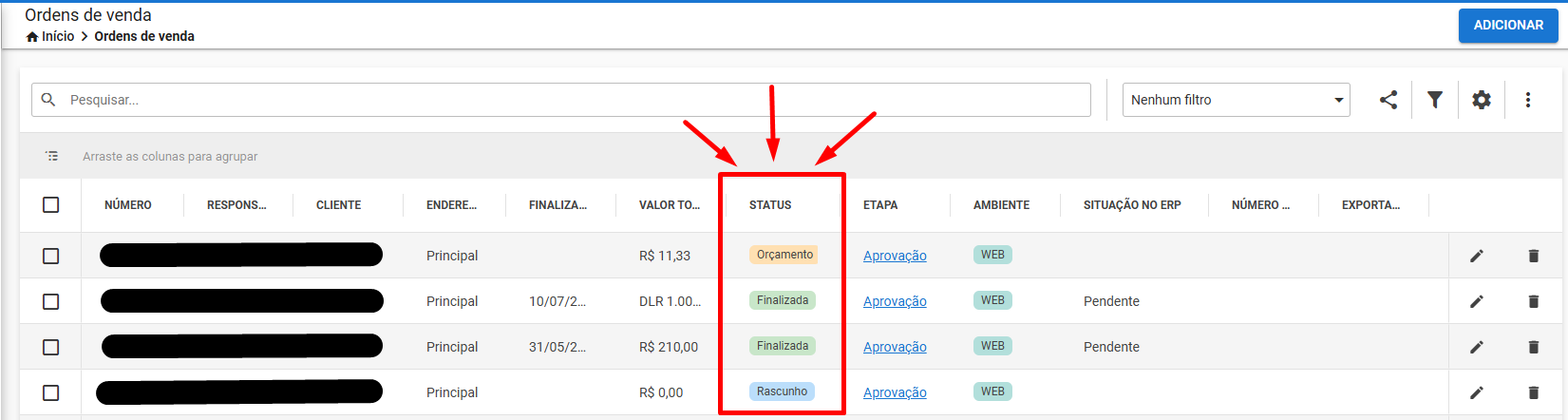The height and width of the screenshot is (420, 1568).
Task: Sort by the FINALIZA... column header
Action: (x=557, y=205)
